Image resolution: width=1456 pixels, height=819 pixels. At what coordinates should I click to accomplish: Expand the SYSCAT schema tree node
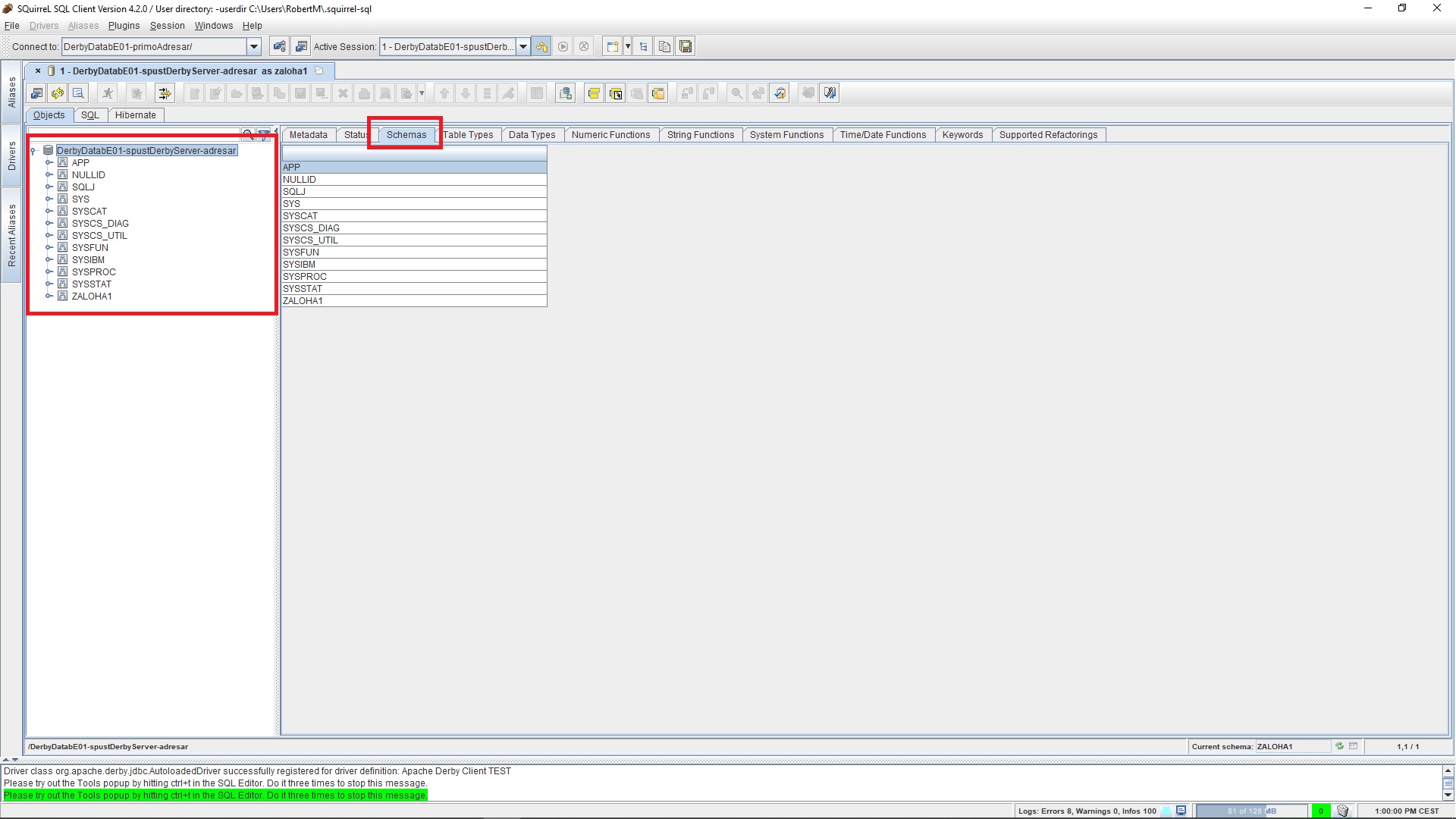[49, 212]
